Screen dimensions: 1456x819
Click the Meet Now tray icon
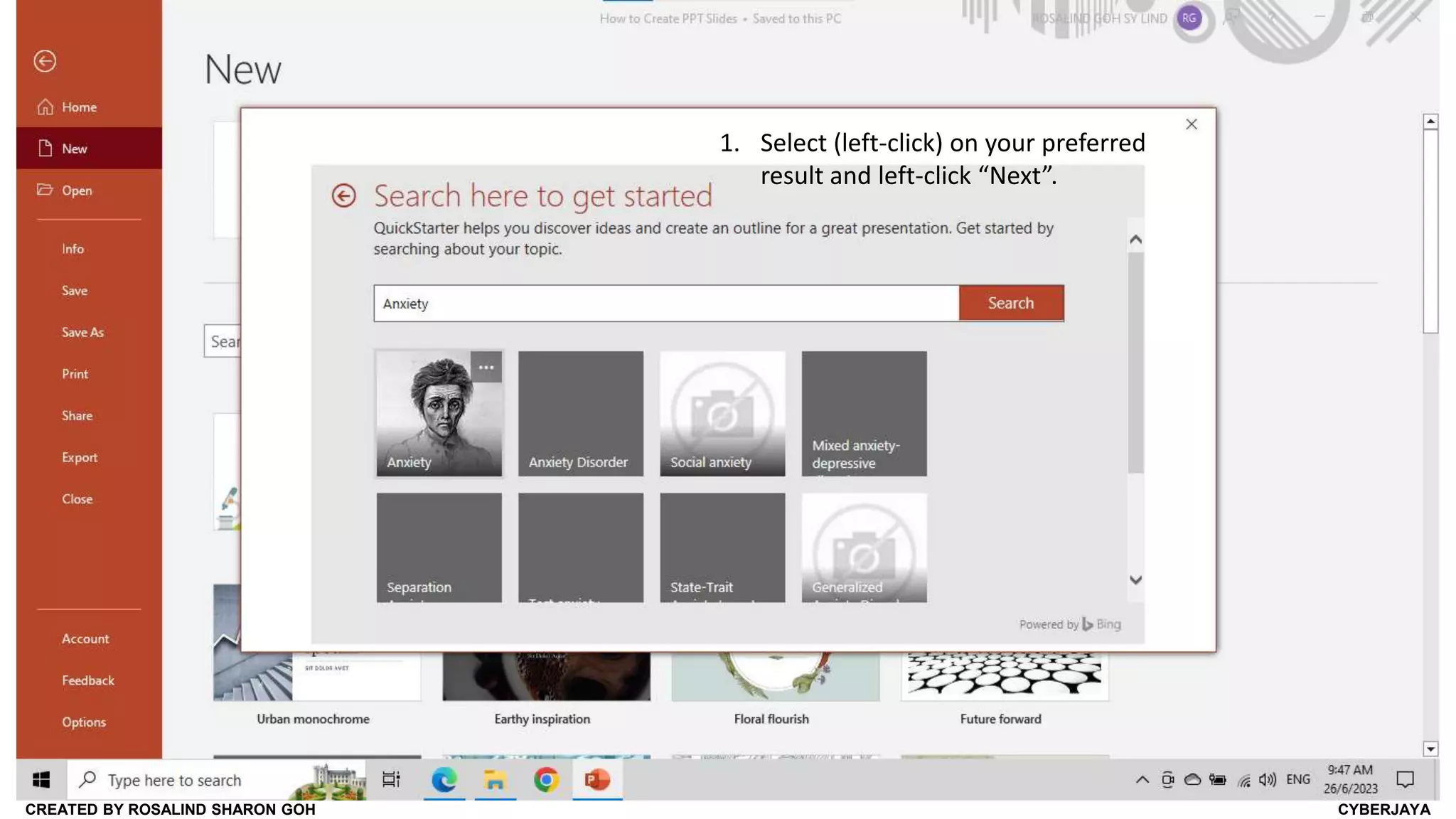(x=1167, y=780)
